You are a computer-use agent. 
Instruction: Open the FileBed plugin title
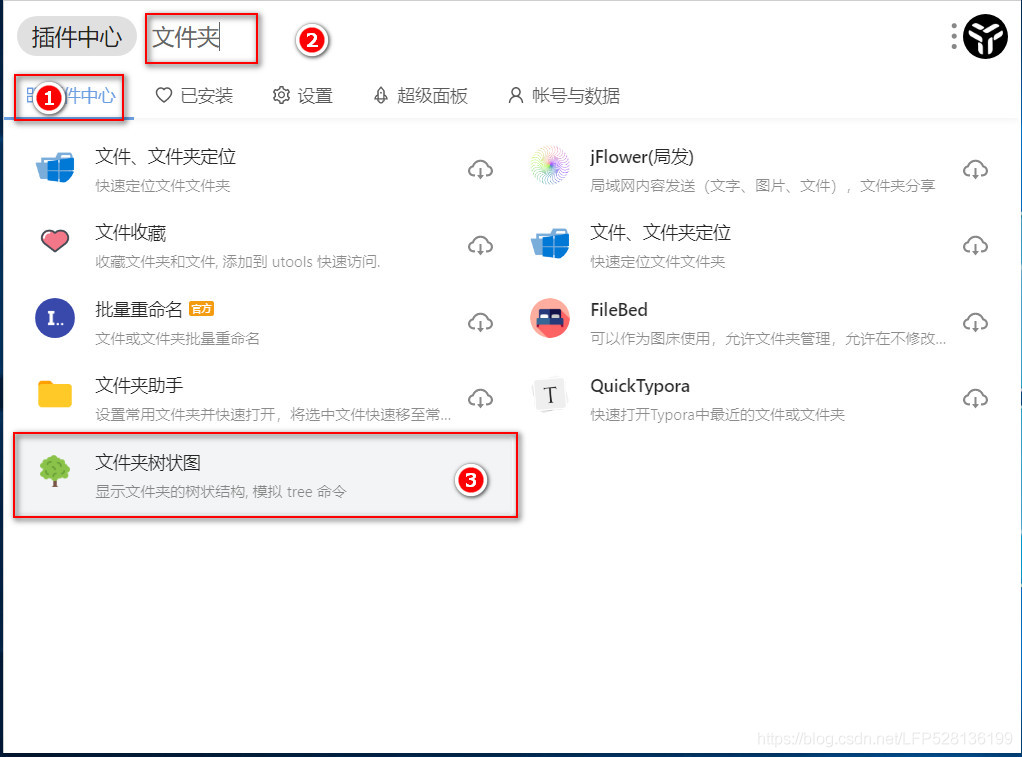619,310
